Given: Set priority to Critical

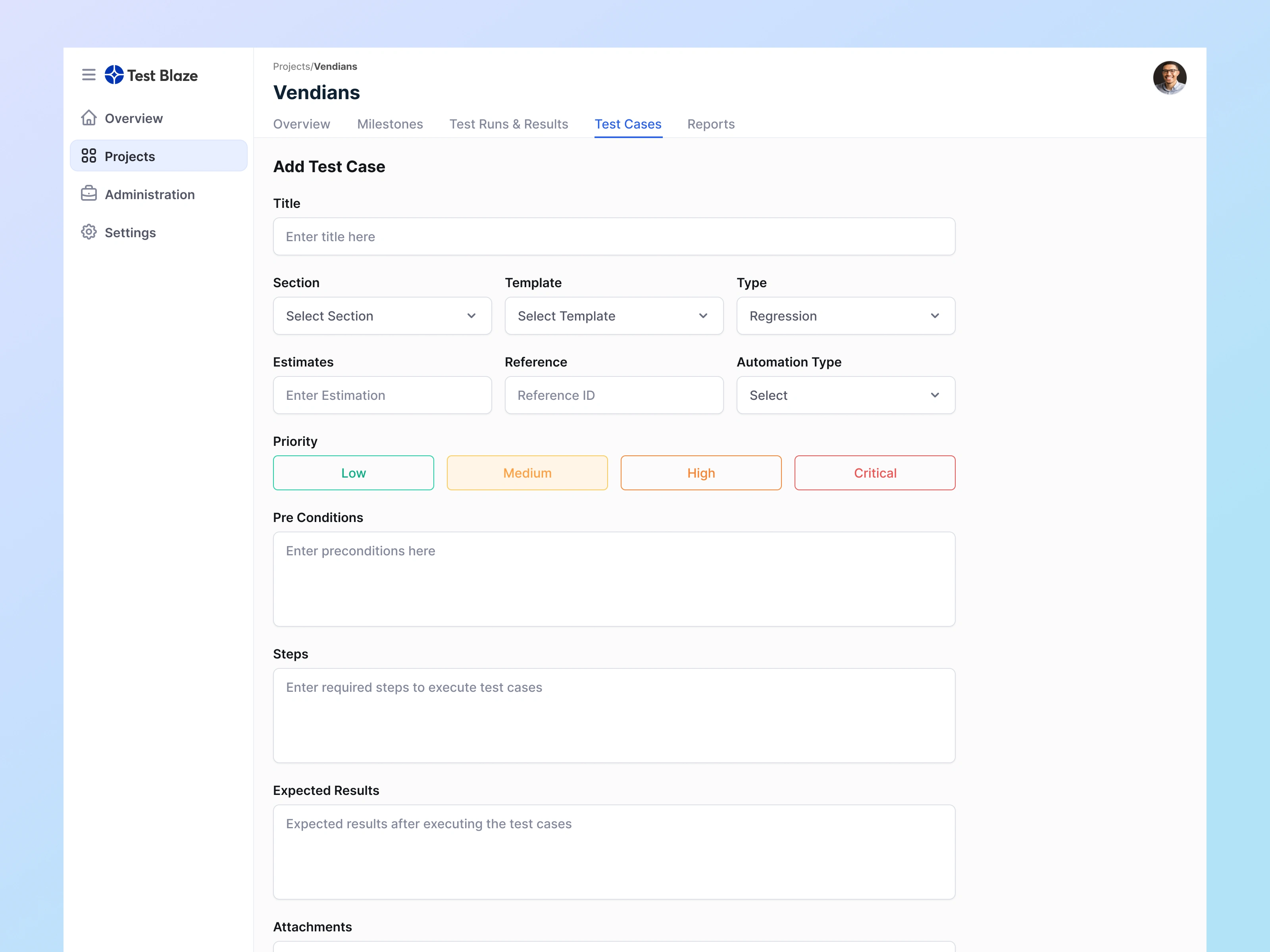Looking at the screenshot, I should (x=875, y=473).
